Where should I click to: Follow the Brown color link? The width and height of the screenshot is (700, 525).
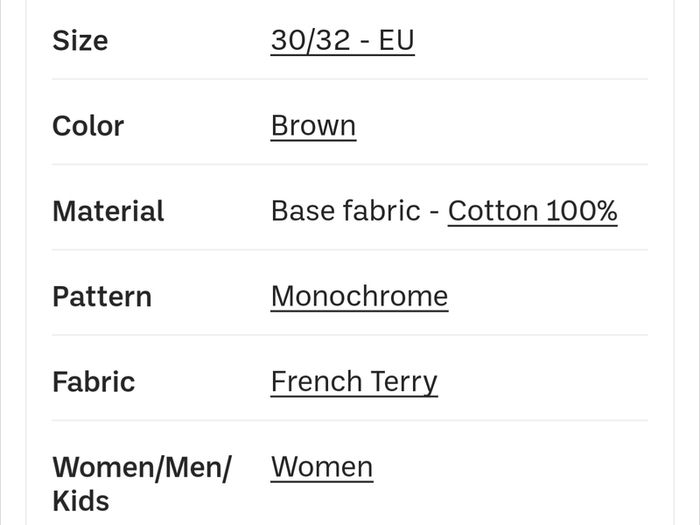point(313,126)
